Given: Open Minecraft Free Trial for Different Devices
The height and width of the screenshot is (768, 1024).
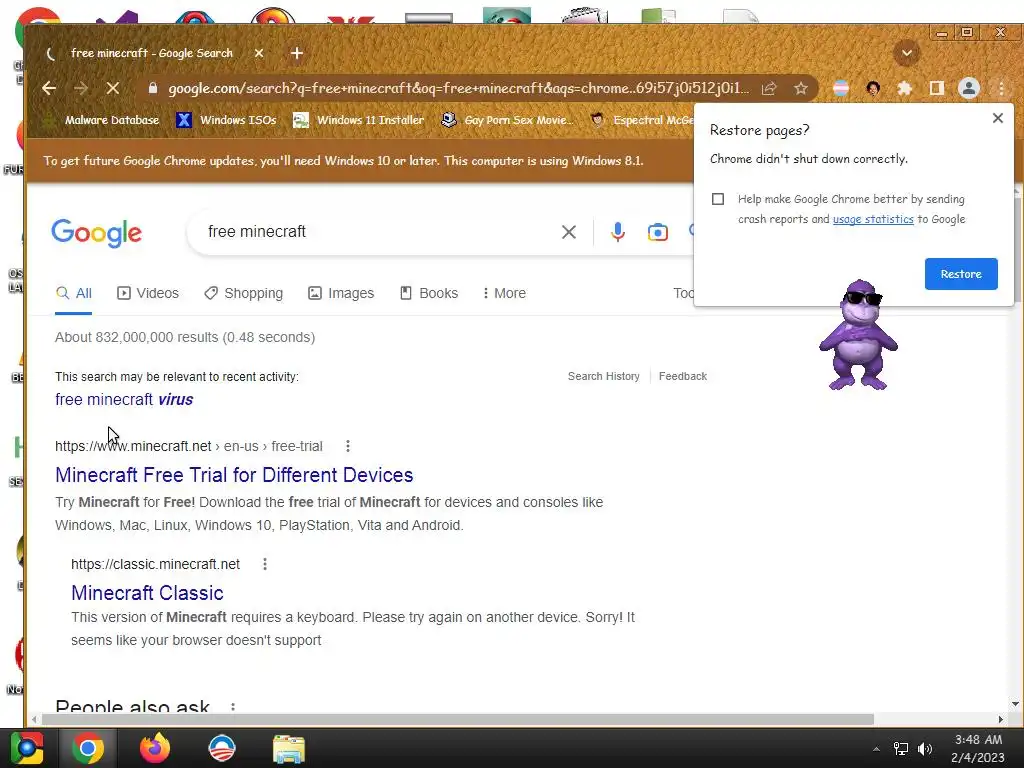Looking at the screenshot, I should pyautogui.click(x=234, y=475).
